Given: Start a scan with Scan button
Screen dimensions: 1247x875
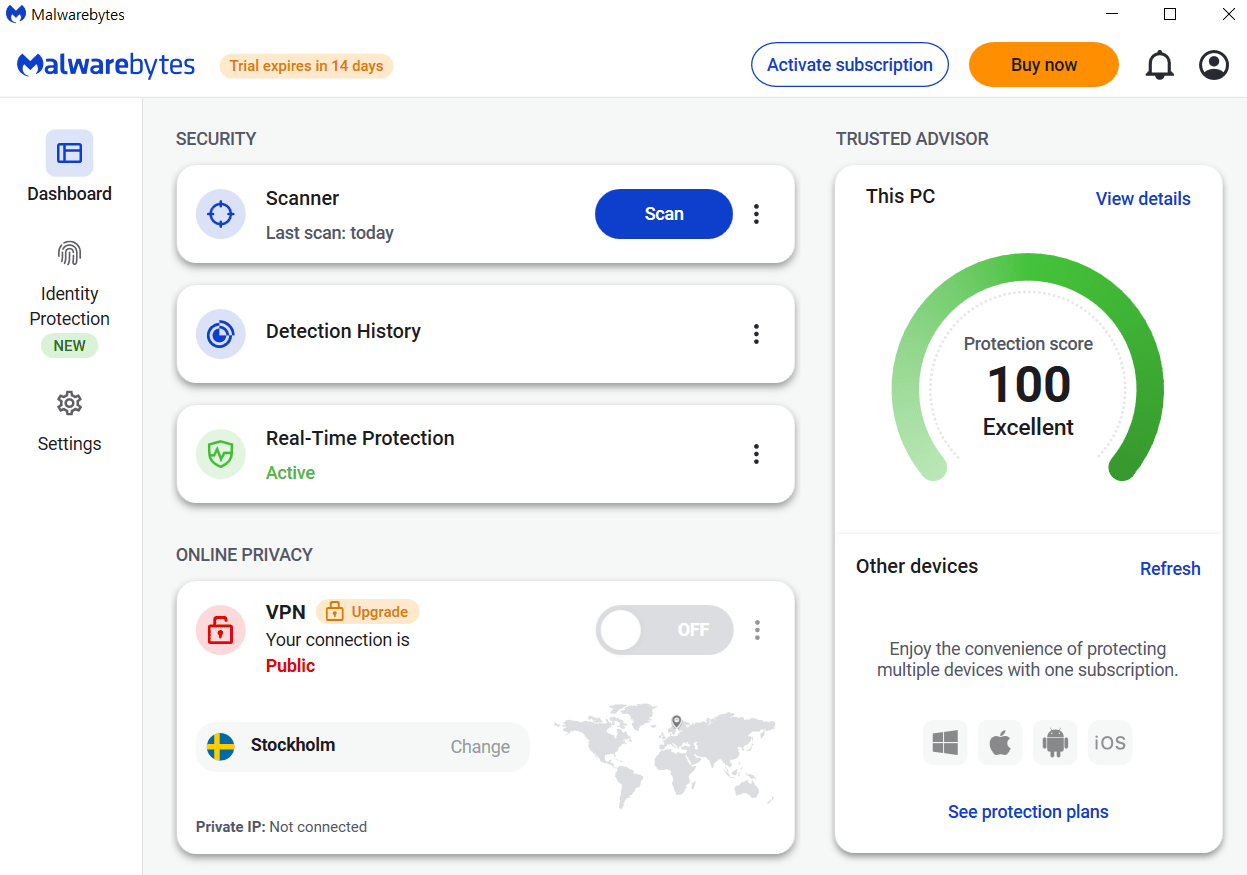Looking at the screenshot, I should coord(664,214).
